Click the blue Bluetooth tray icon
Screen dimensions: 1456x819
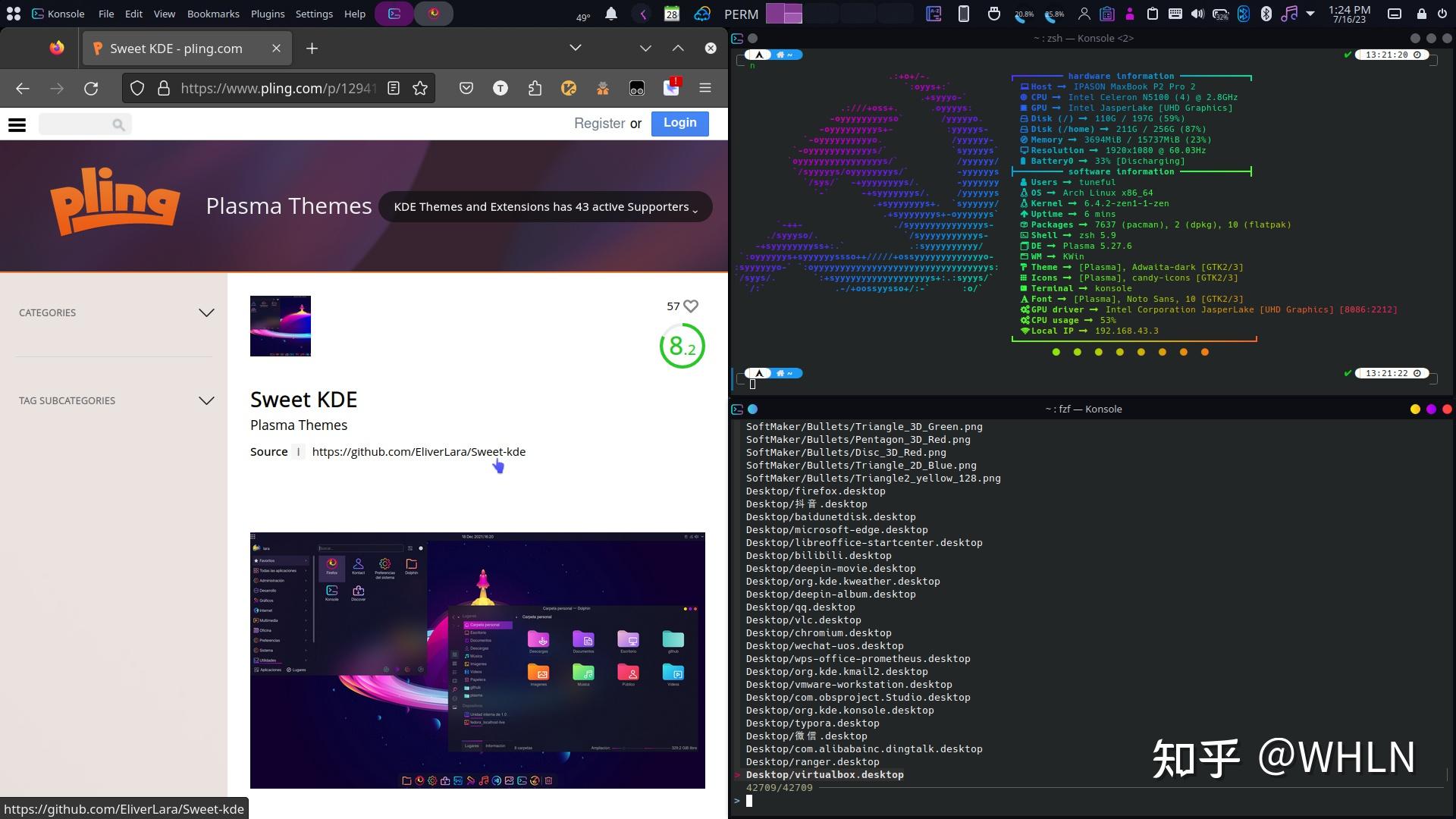(1244, 14)
